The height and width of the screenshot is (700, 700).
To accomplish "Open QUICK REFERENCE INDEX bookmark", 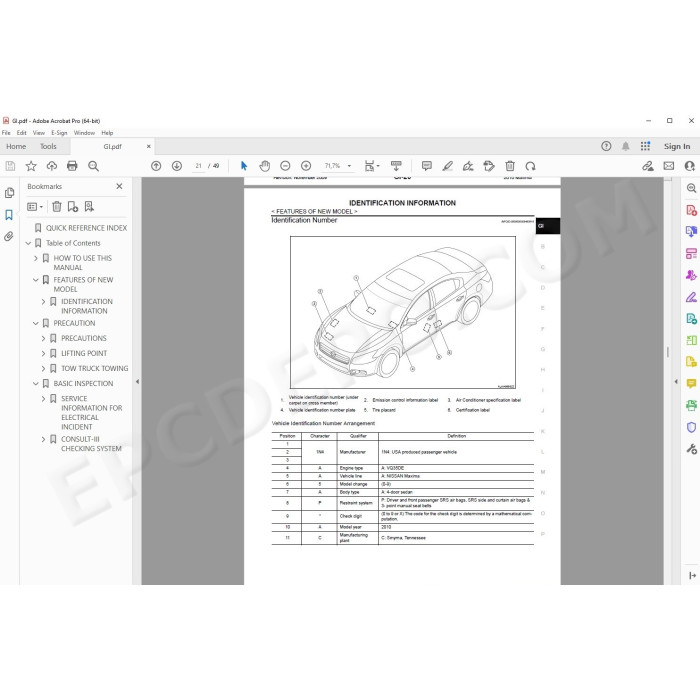I will (x=86, y=228).
